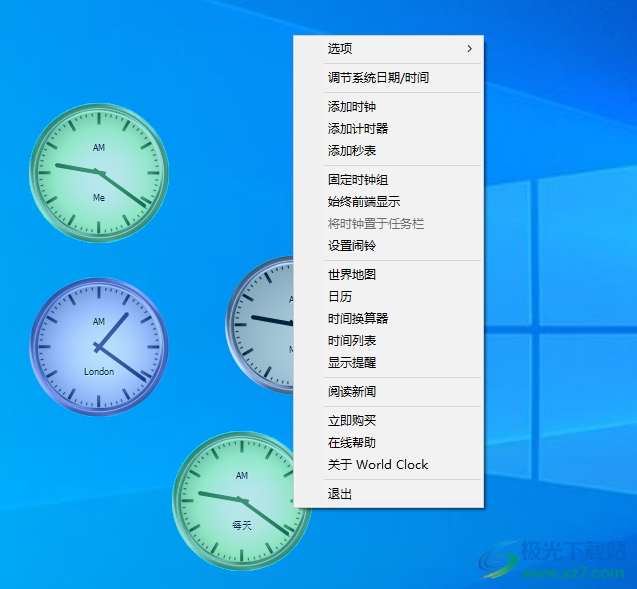Select 关于 World Clock entry
The width and height of the screenshot is (637, 589).
388,464
